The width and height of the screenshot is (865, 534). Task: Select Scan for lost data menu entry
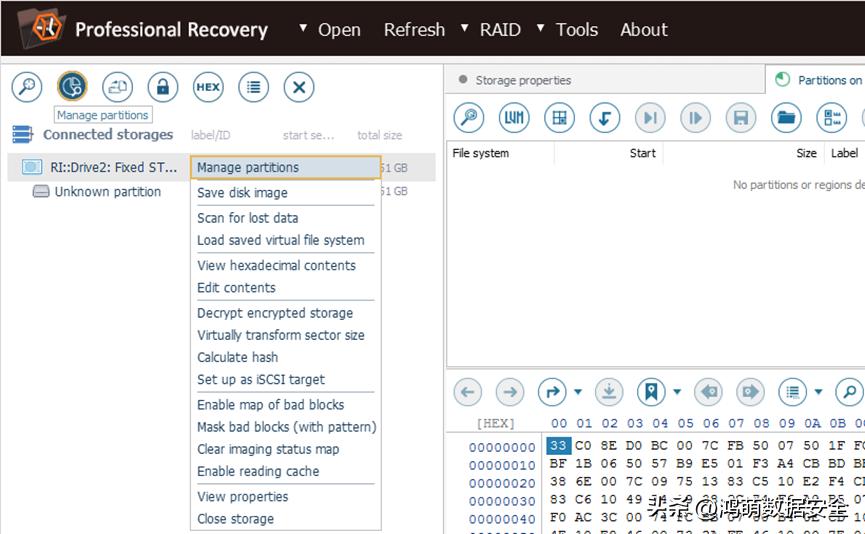pyautogui.click(x=247, y=218)
